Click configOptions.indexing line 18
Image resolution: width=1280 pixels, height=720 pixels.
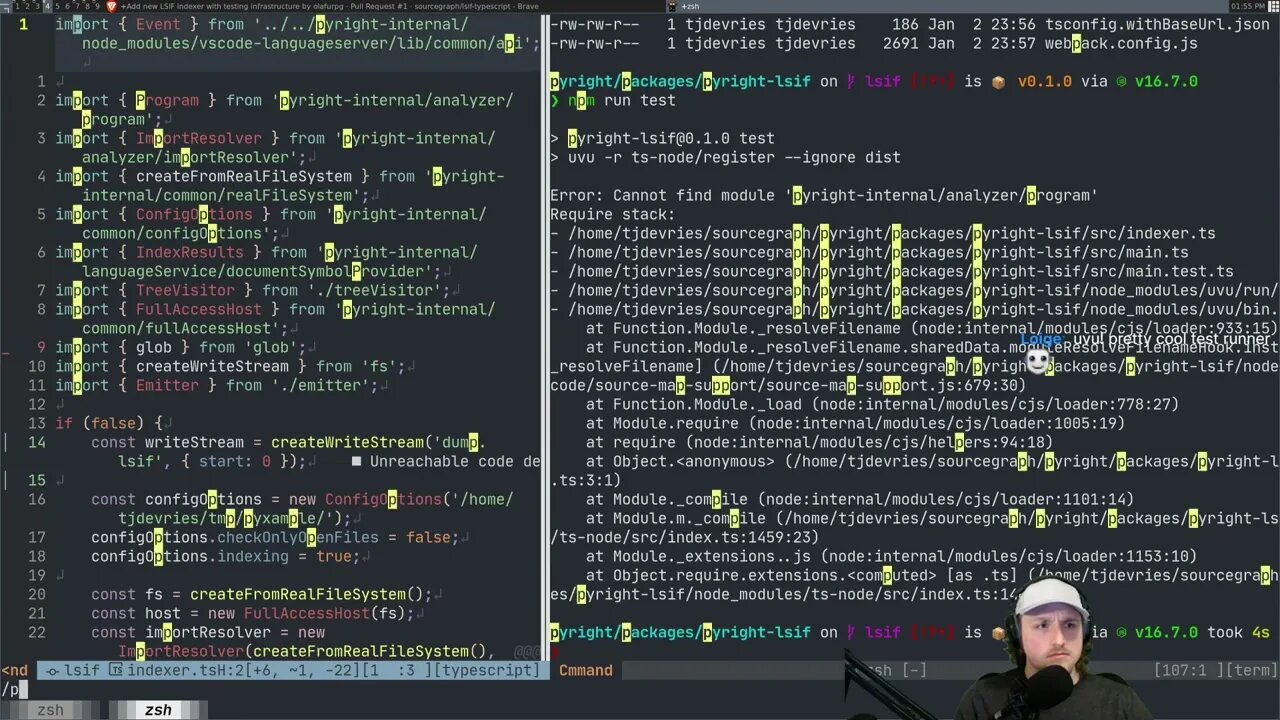coord(226,556)
